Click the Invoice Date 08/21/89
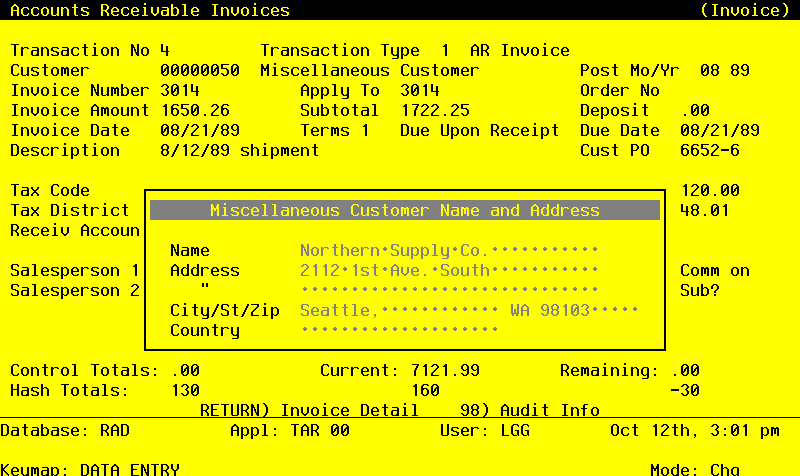This screenshot has width=800, height=476. (x=199, y=130)
